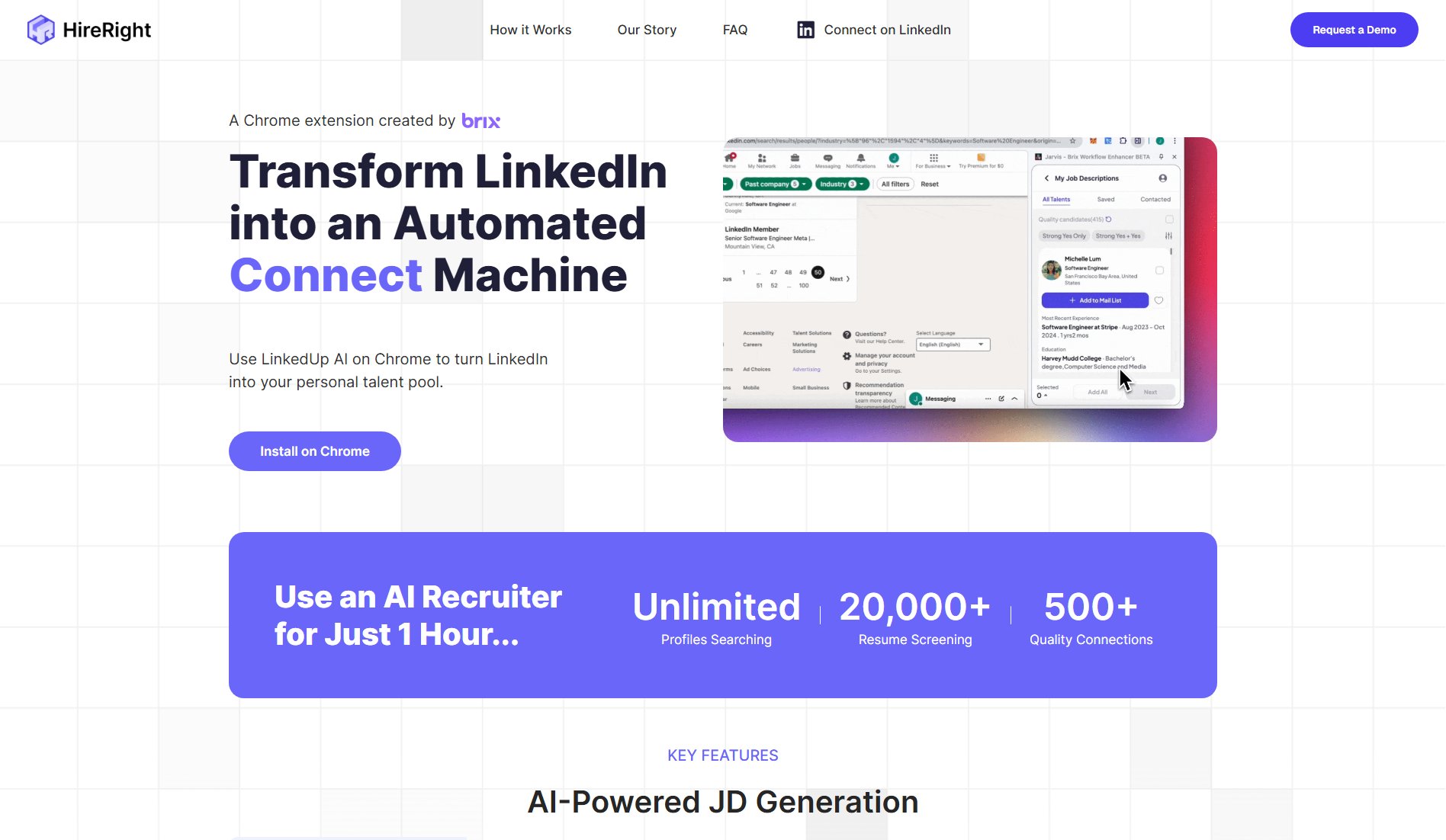The height and width of the screenshot is (840, 1446).
Task: Click the LinkedIn Jobs briefcase icon
Action: 795,159
